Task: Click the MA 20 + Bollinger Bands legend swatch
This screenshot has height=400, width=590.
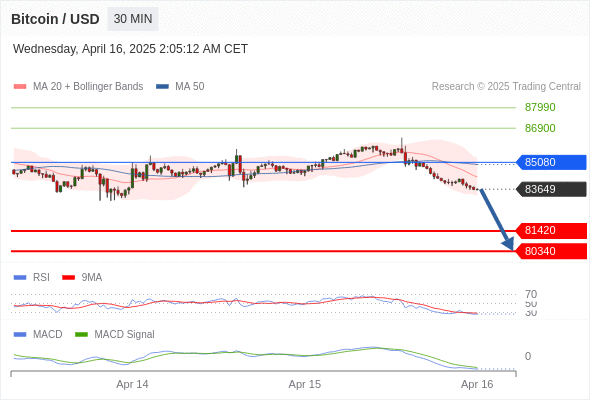Action: (20, 87)
